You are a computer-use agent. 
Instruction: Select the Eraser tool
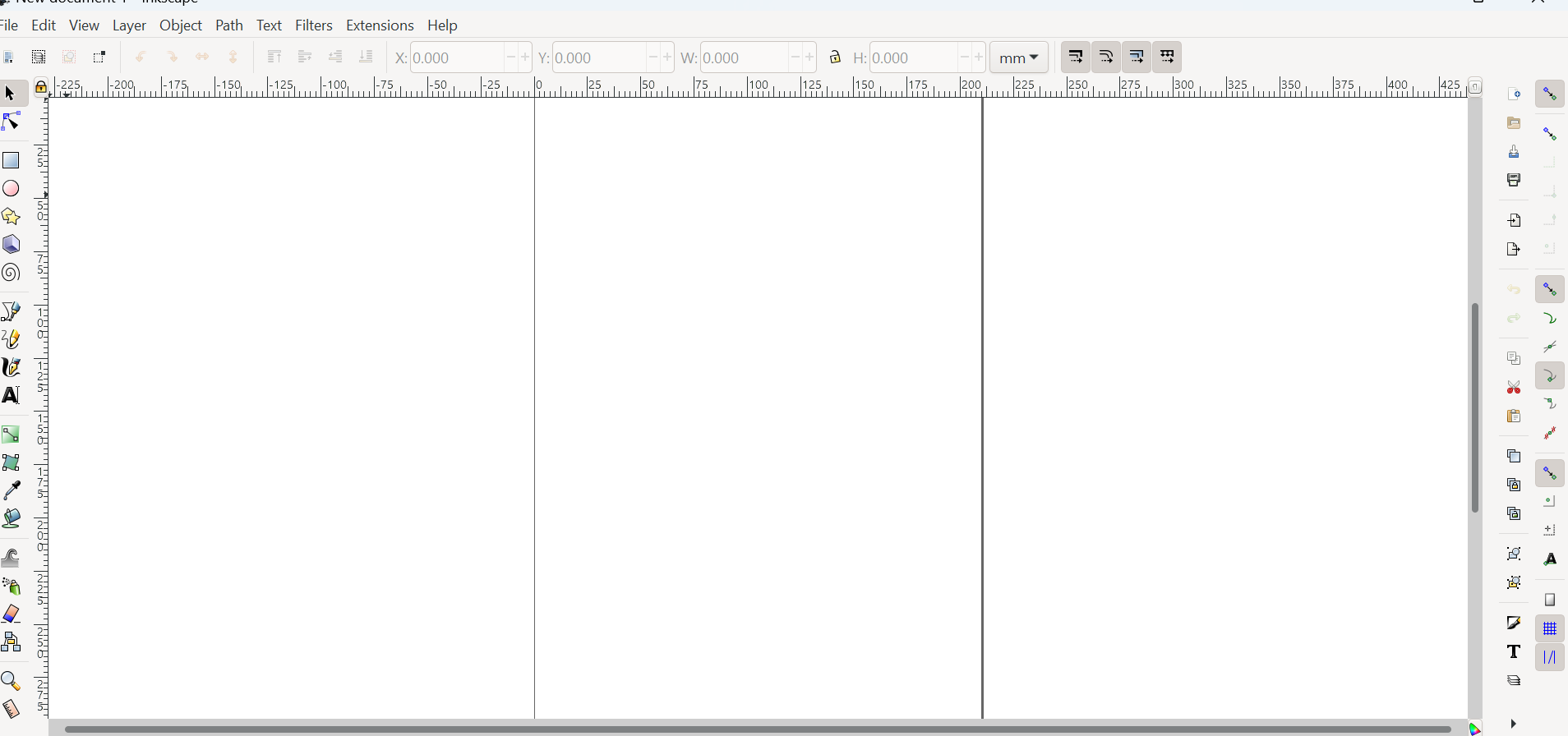(x=11, y=614)
